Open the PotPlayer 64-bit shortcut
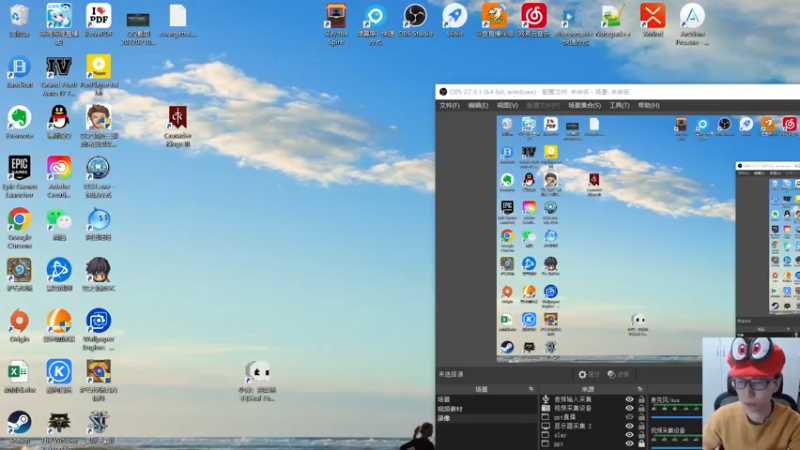 point(99,76)
